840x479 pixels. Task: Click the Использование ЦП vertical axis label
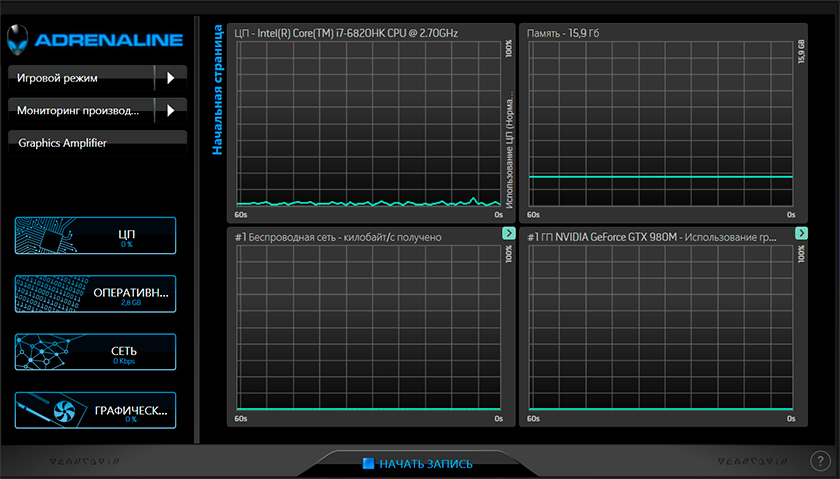coord(509,150)
